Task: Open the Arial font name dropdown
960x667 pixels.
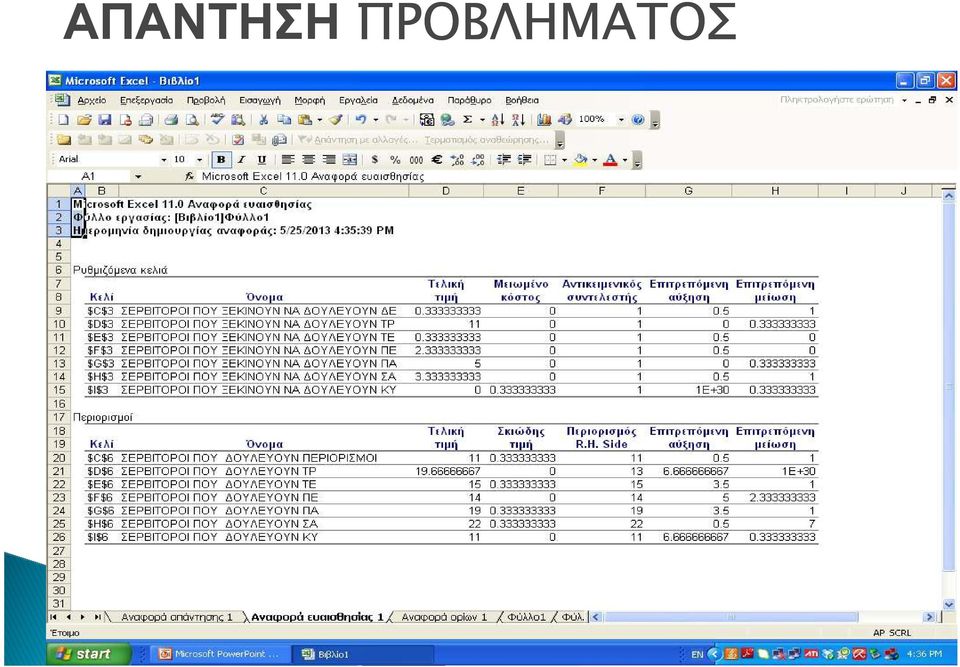Action: coord(163,160)
